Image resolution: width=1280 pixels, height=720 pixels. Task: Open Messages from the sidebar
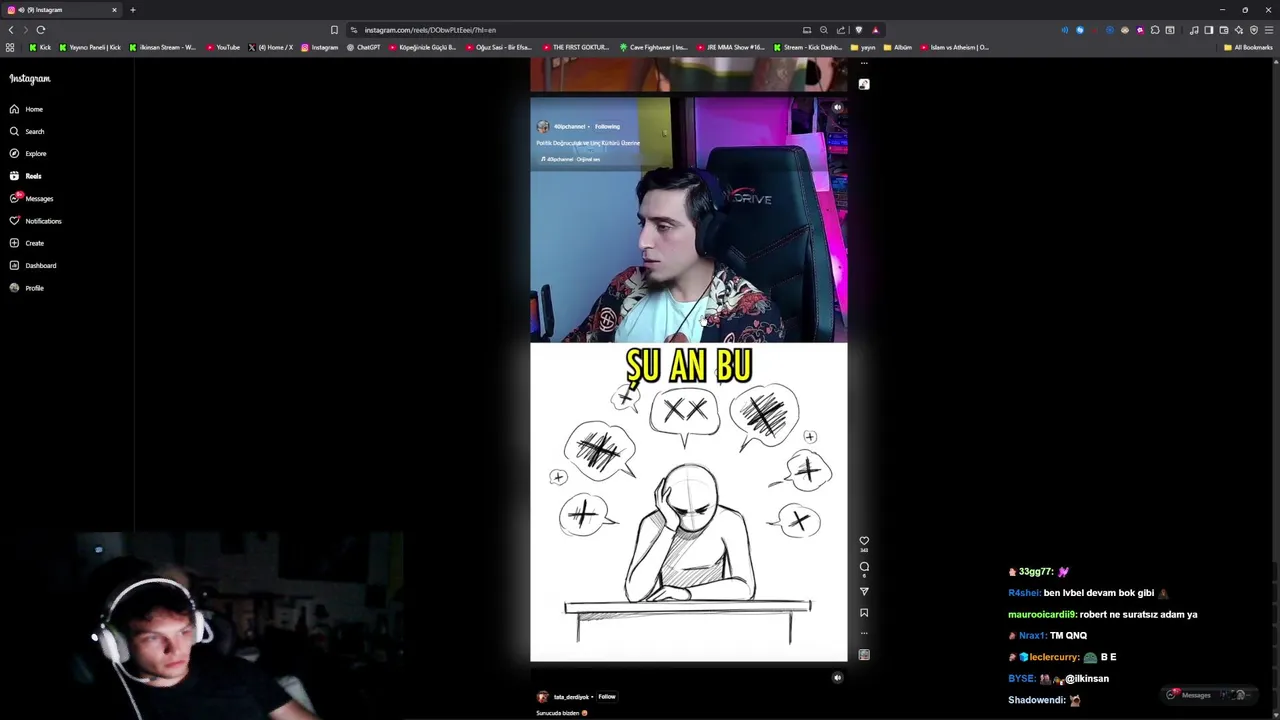[x=30, y=198]
